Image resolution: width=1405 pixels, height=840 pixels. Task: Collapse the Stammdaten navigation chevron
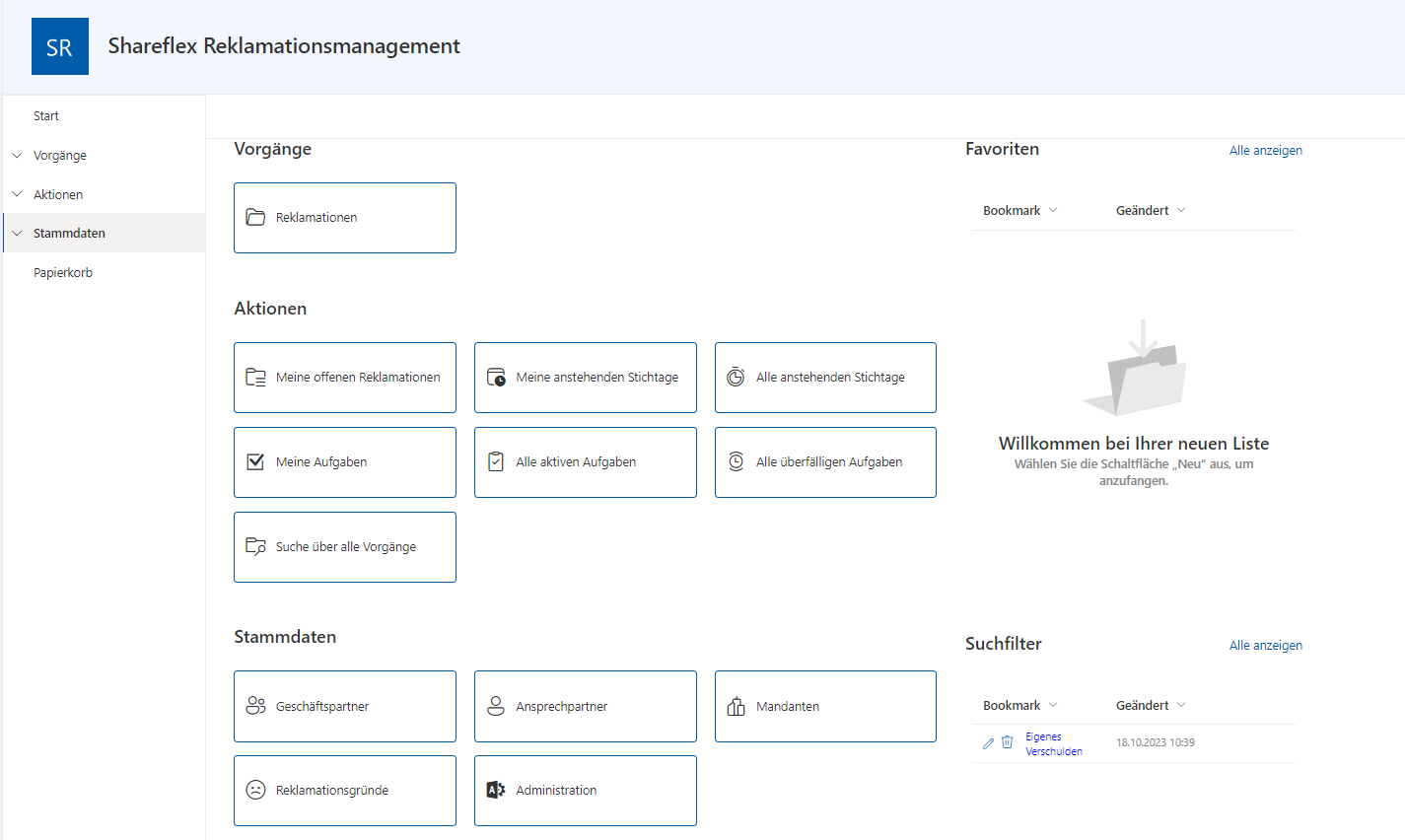tap(17, 234)
